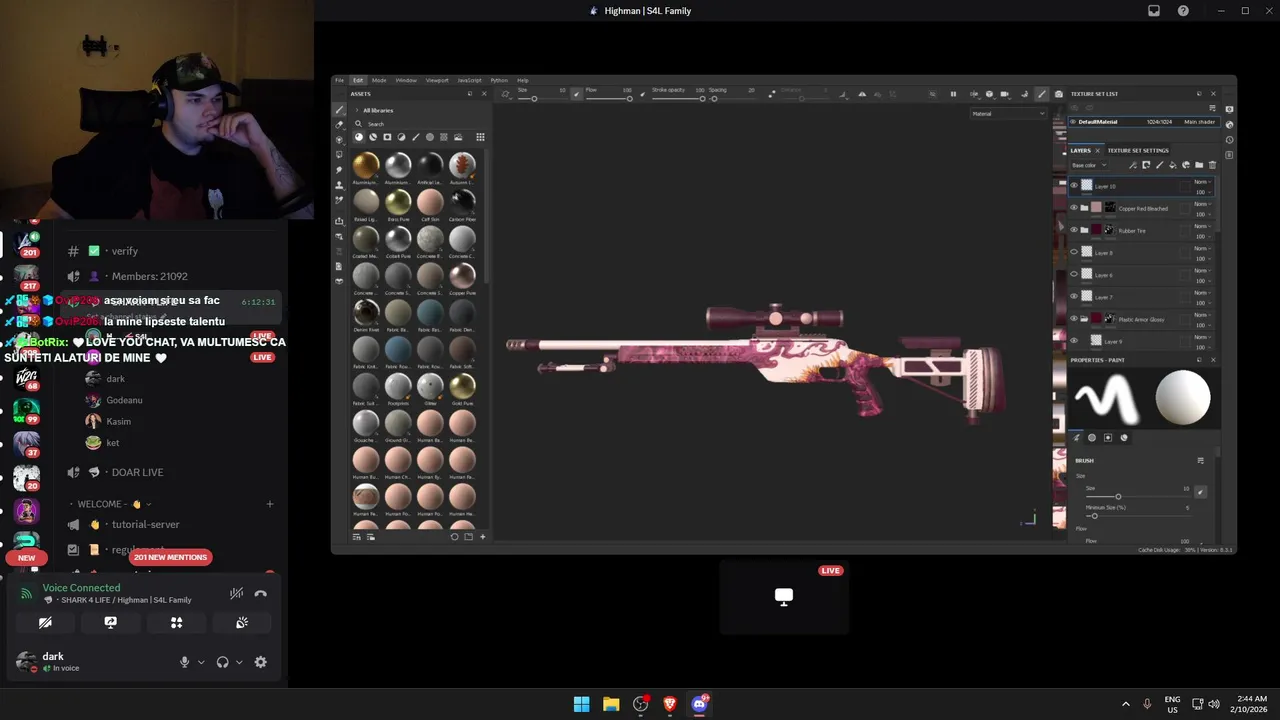Adjust the Stroke opacity slider
The image size is (1280, 720).
click(678, 98)
